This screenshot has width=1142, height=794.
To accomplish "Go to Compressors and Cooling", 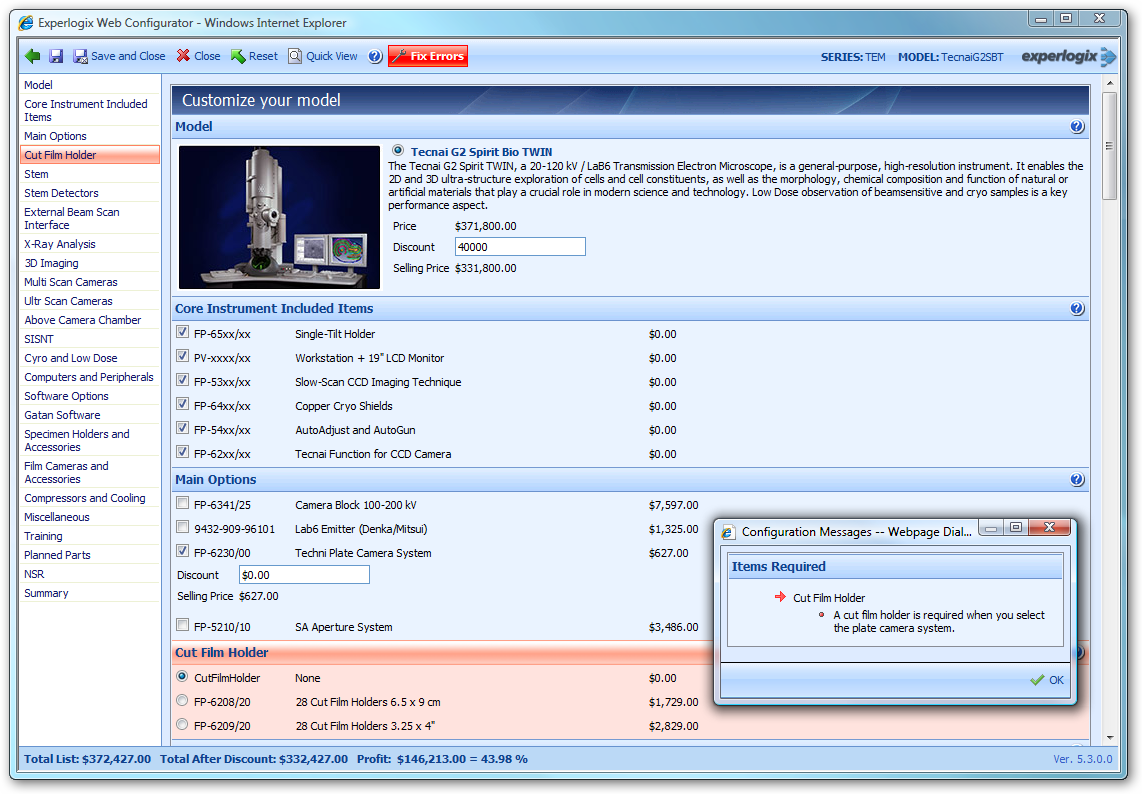I will [85, 498].
